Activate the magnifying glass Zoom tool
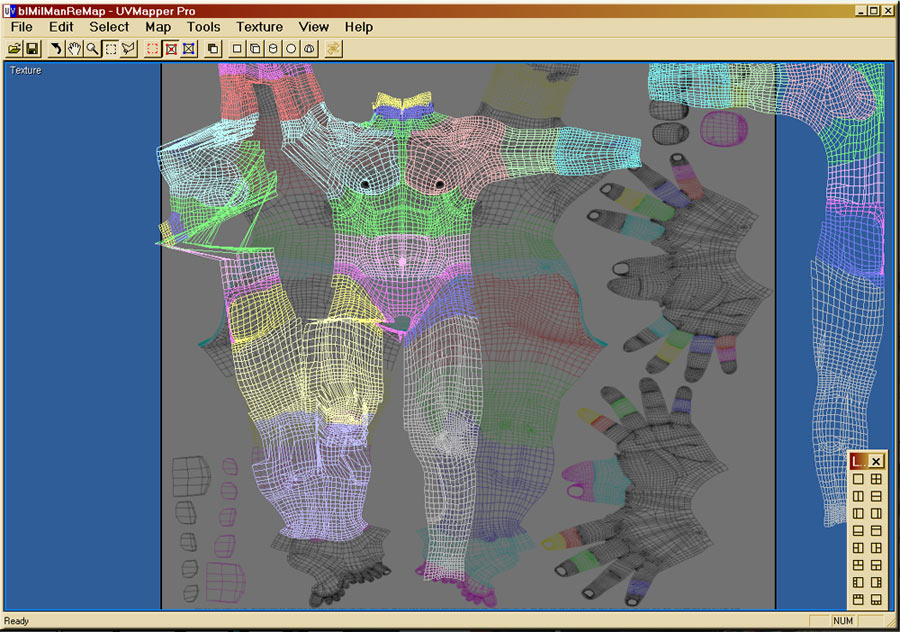The image size is (900, 632). (92, 48)
